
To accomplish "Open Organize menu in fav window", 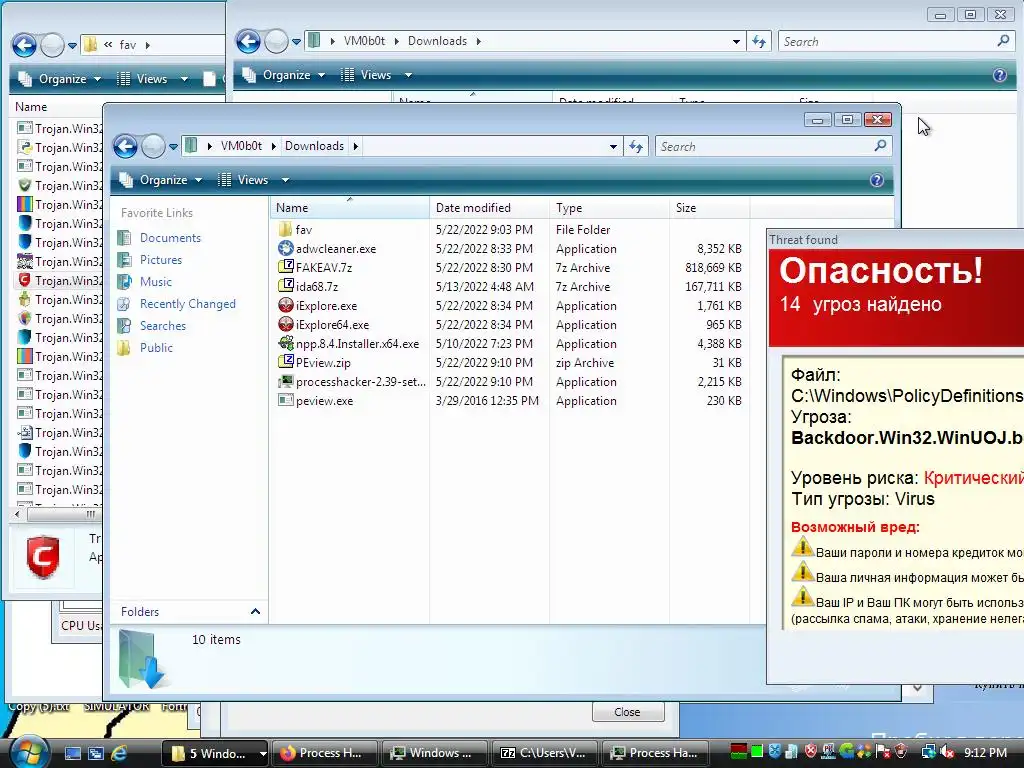I will coord(60,79).
